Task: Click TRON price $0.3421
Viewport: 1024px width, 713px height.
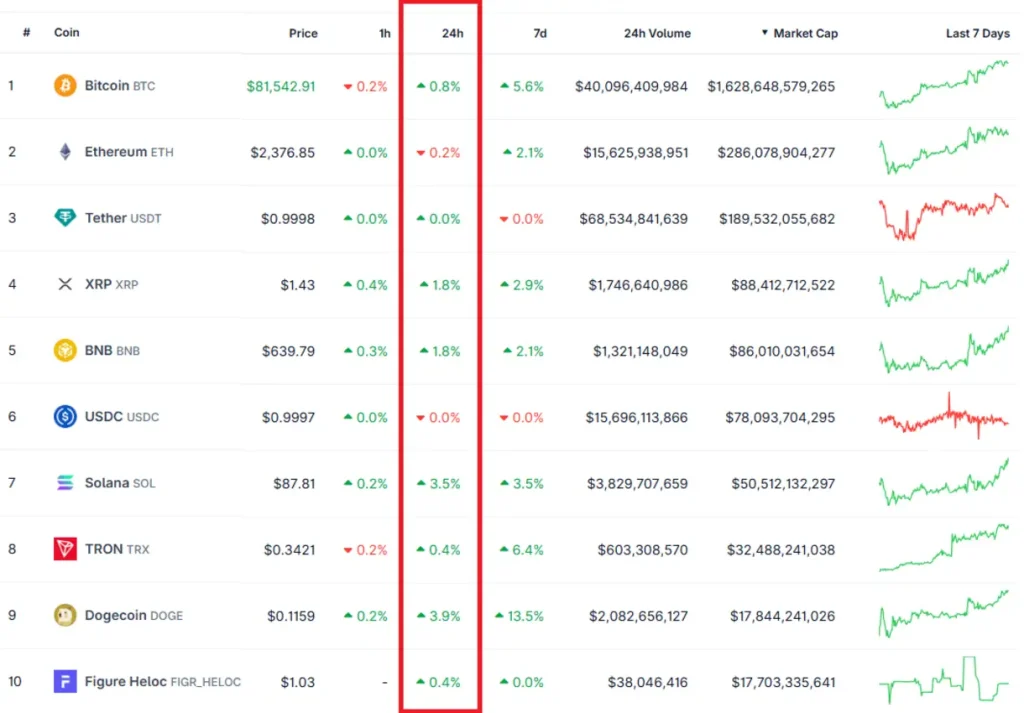Action: pyautogui.click(x=289, y=550)
